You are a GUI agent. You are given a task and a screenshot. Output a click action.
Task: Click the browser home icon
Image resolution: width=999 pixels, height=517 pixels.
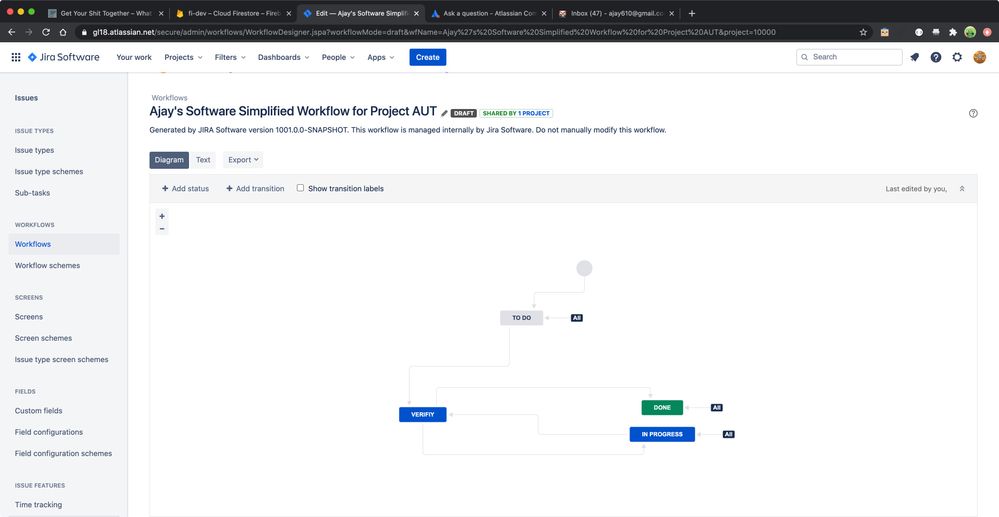click(x=63, y=32)
